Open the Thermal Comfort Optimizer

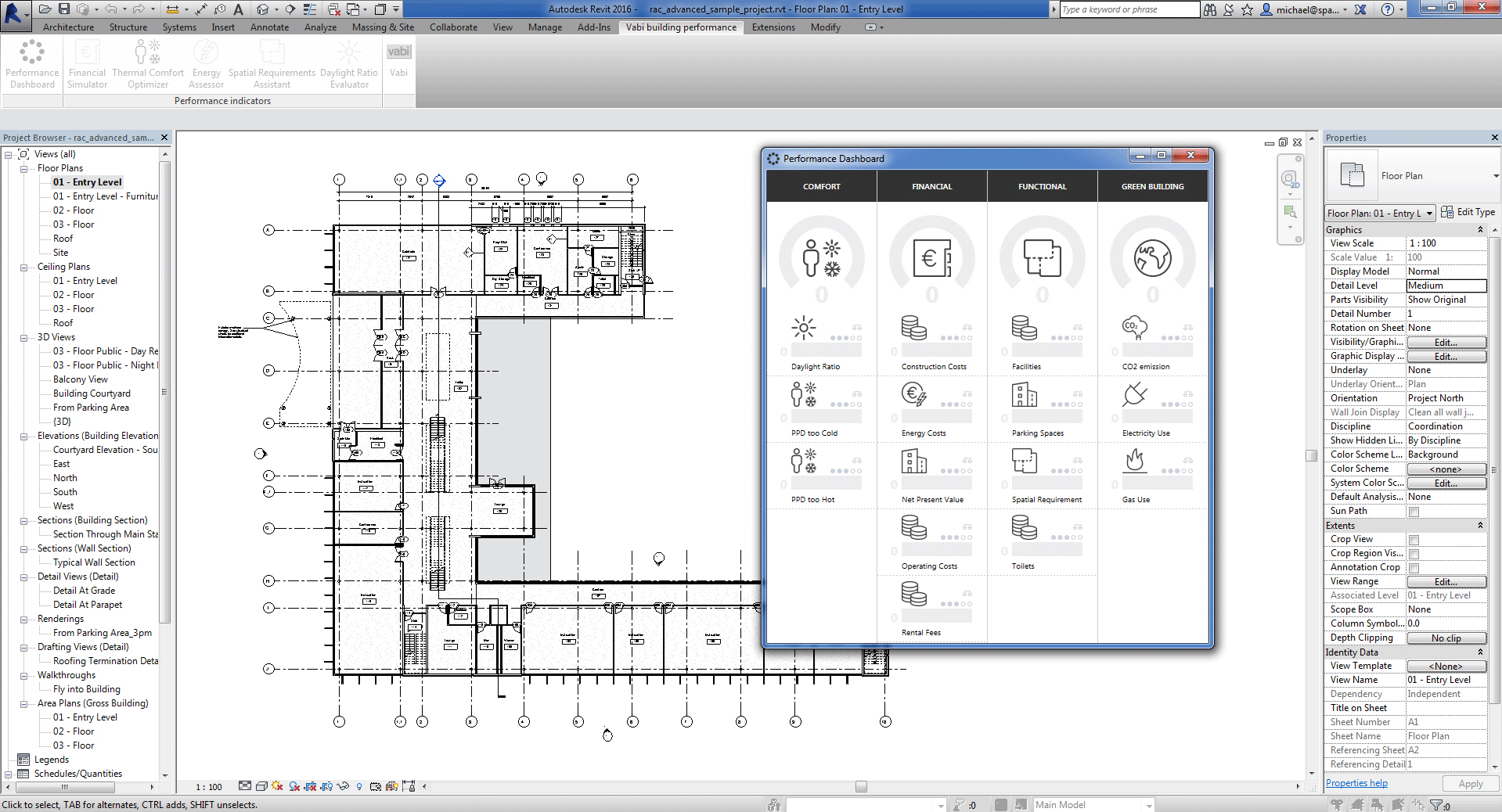tap(148, 64)
